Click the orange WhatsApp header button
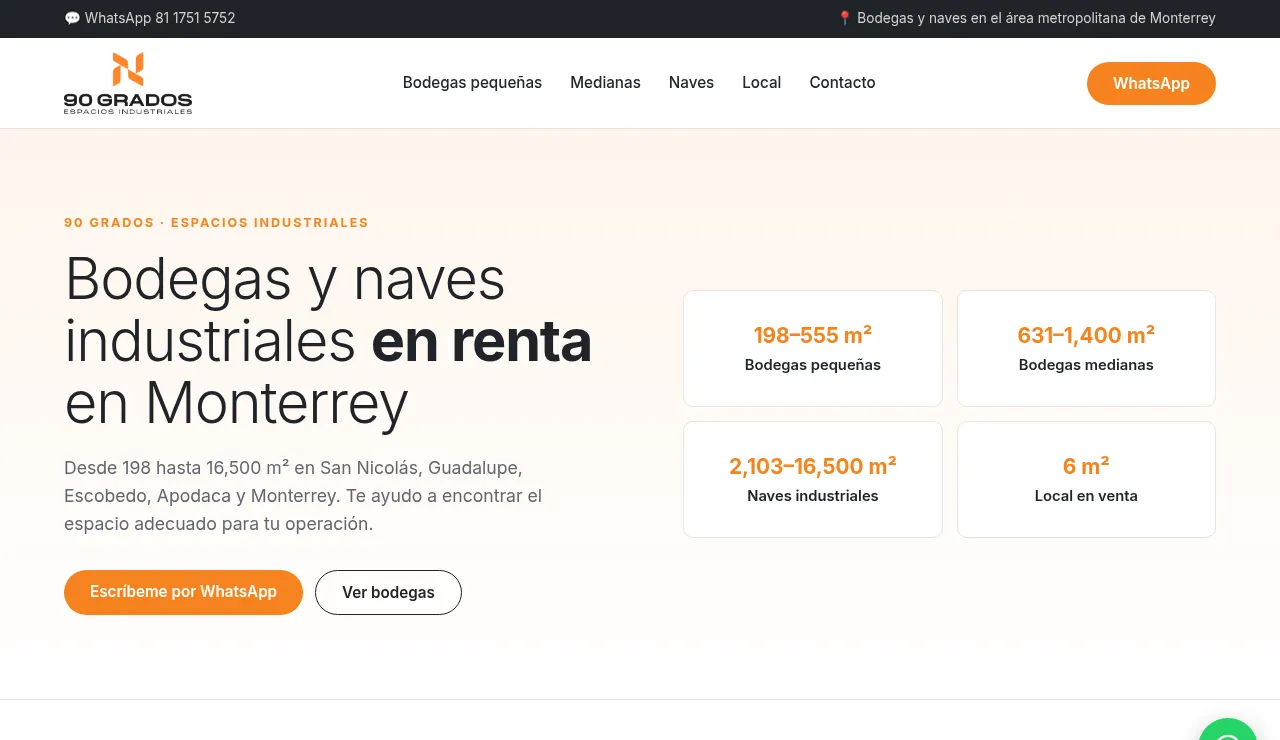 point(1151,83)
